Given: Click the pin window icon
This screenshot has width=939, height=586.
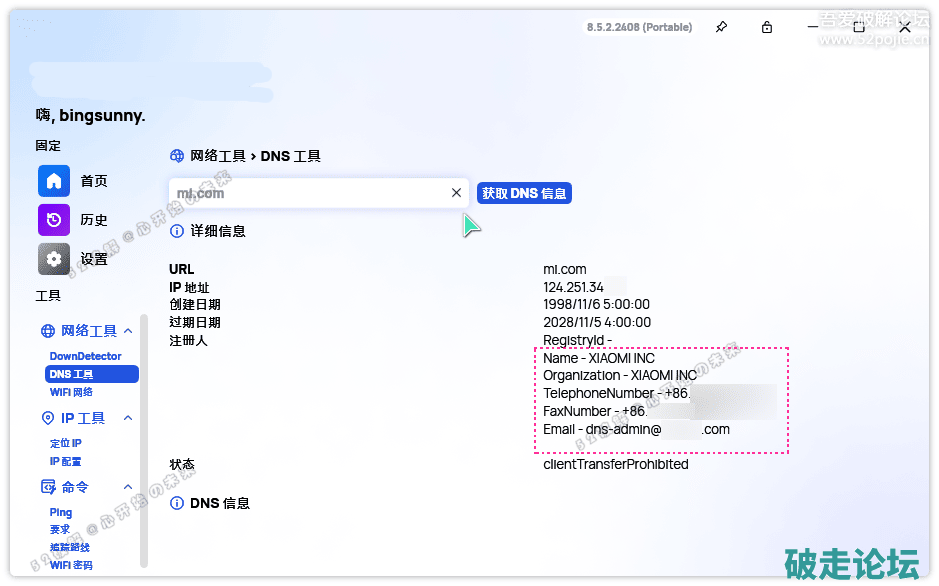Looking at the screenshot, I should coord(721,27).
